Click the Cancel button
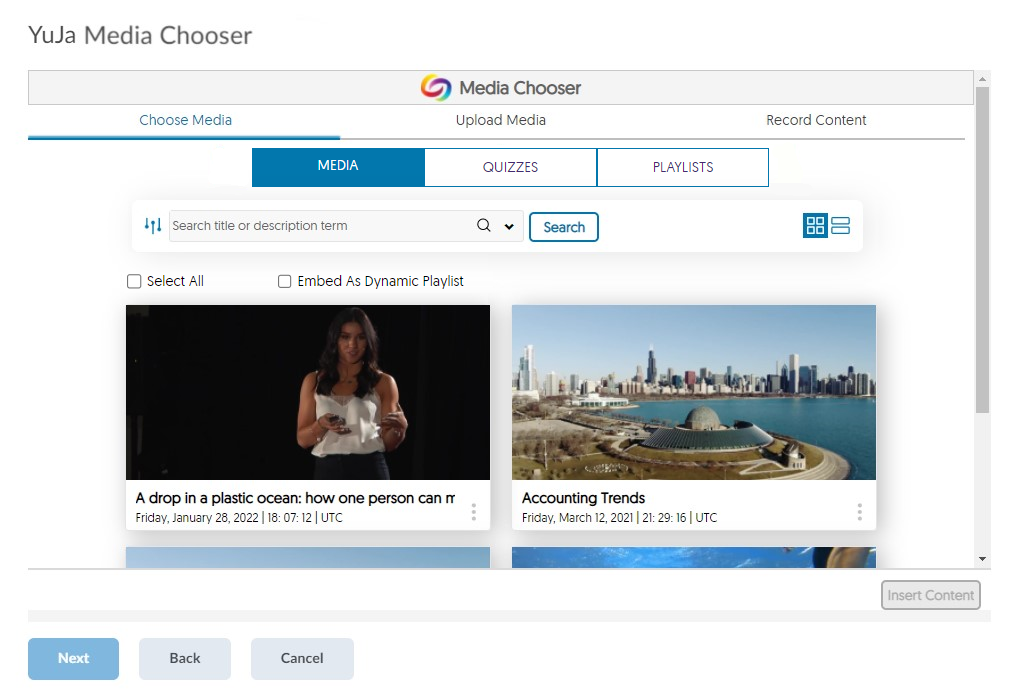The width and height of the screenshot is (1016, 700). tap(302, 658)
